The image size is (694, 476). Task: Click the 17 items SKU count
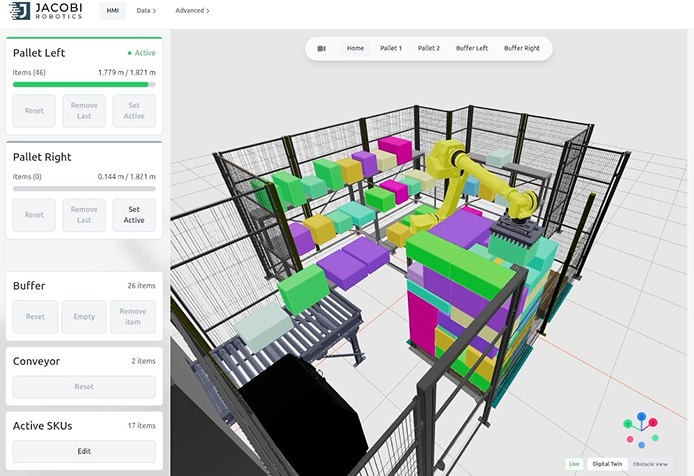pyautogui.click(x=142, y=426)
